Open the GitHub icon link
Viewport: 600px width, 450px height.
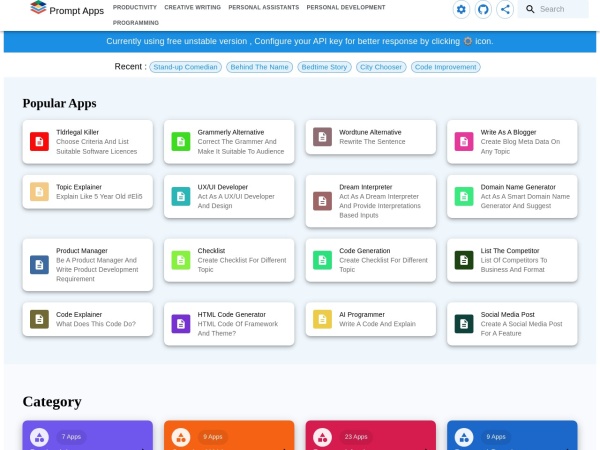(483, 9)
